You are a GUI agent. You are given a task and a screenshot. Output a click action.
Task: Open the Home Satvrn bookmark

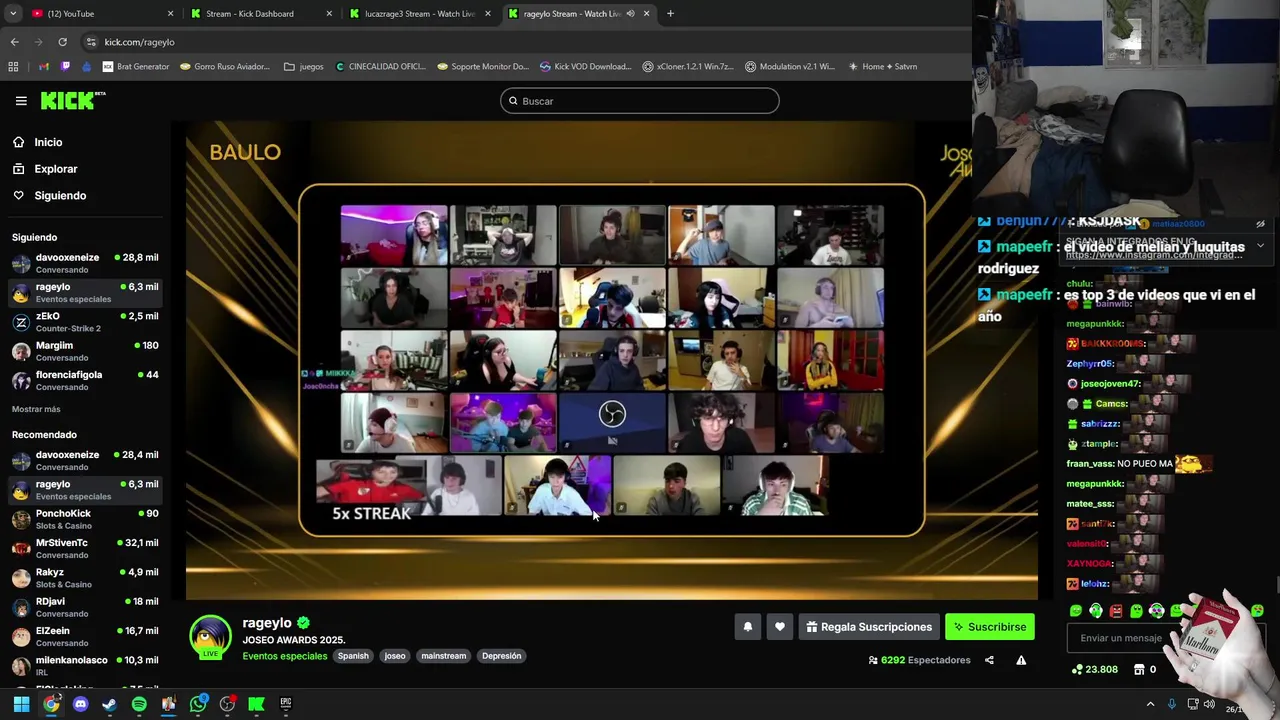pyautogui.click(x=882, y=67)
